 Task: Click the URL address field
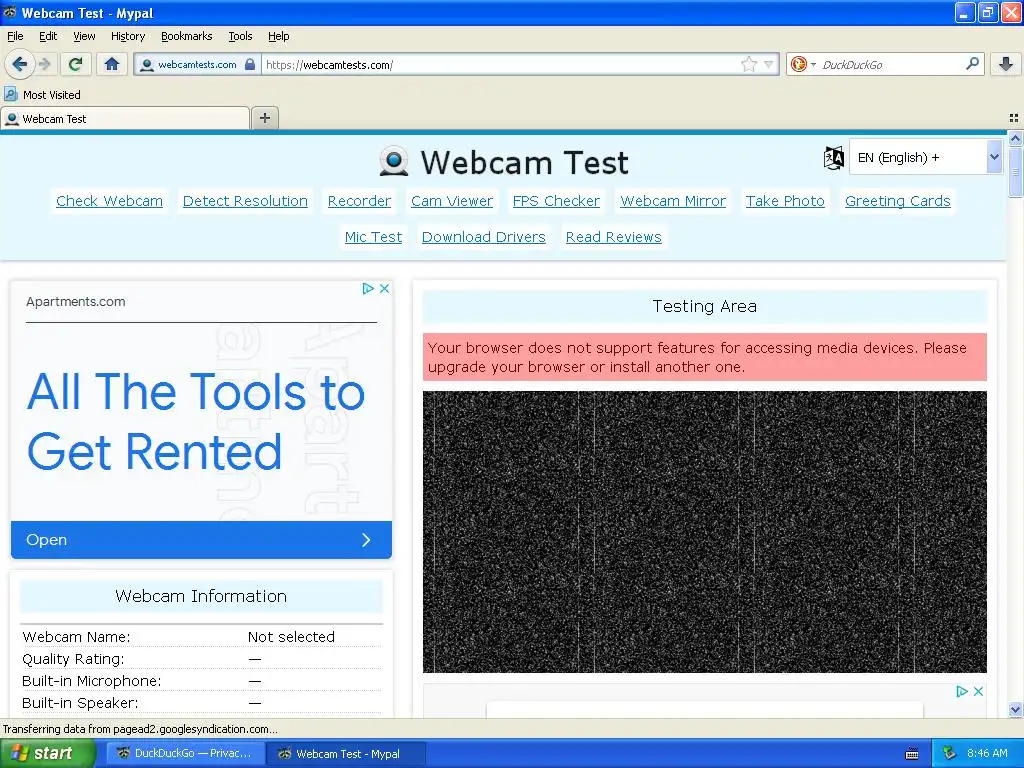[500, 65]
